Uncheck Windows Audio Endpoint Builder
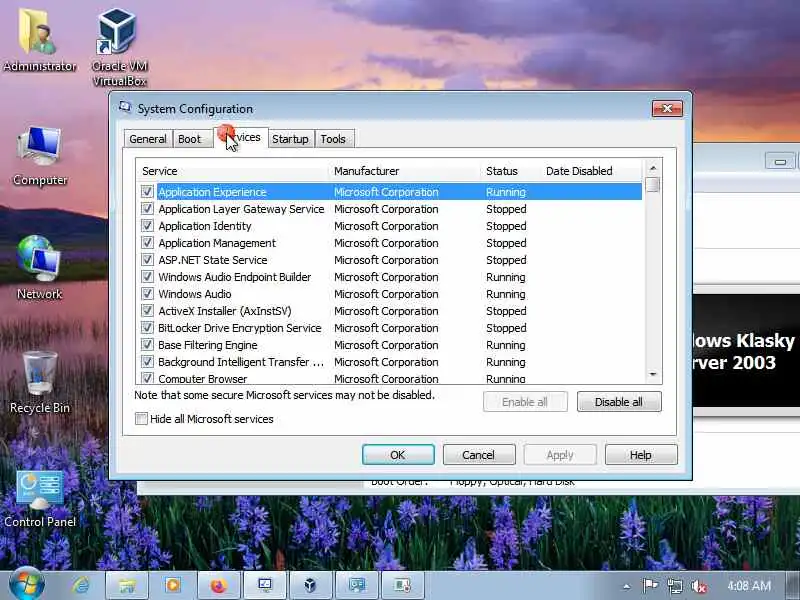Image resolution: width=800 pixels, height=600 pixels. click(147, 277)
